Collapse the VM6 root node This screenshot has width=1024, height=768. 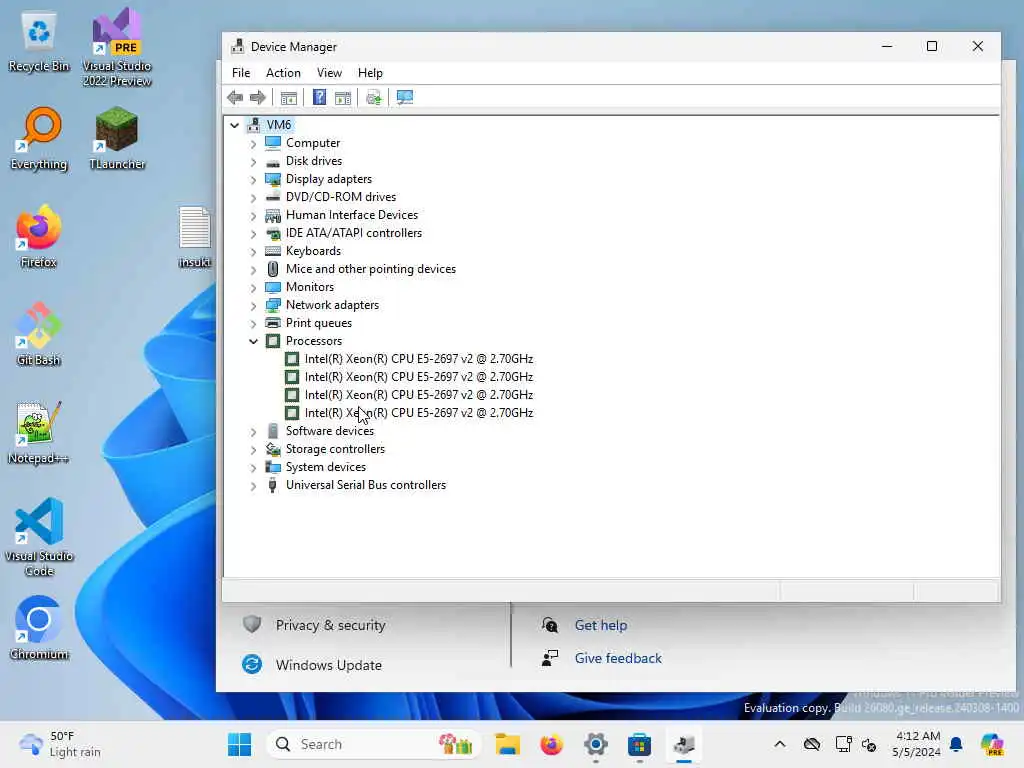click(x=234, y=125)
